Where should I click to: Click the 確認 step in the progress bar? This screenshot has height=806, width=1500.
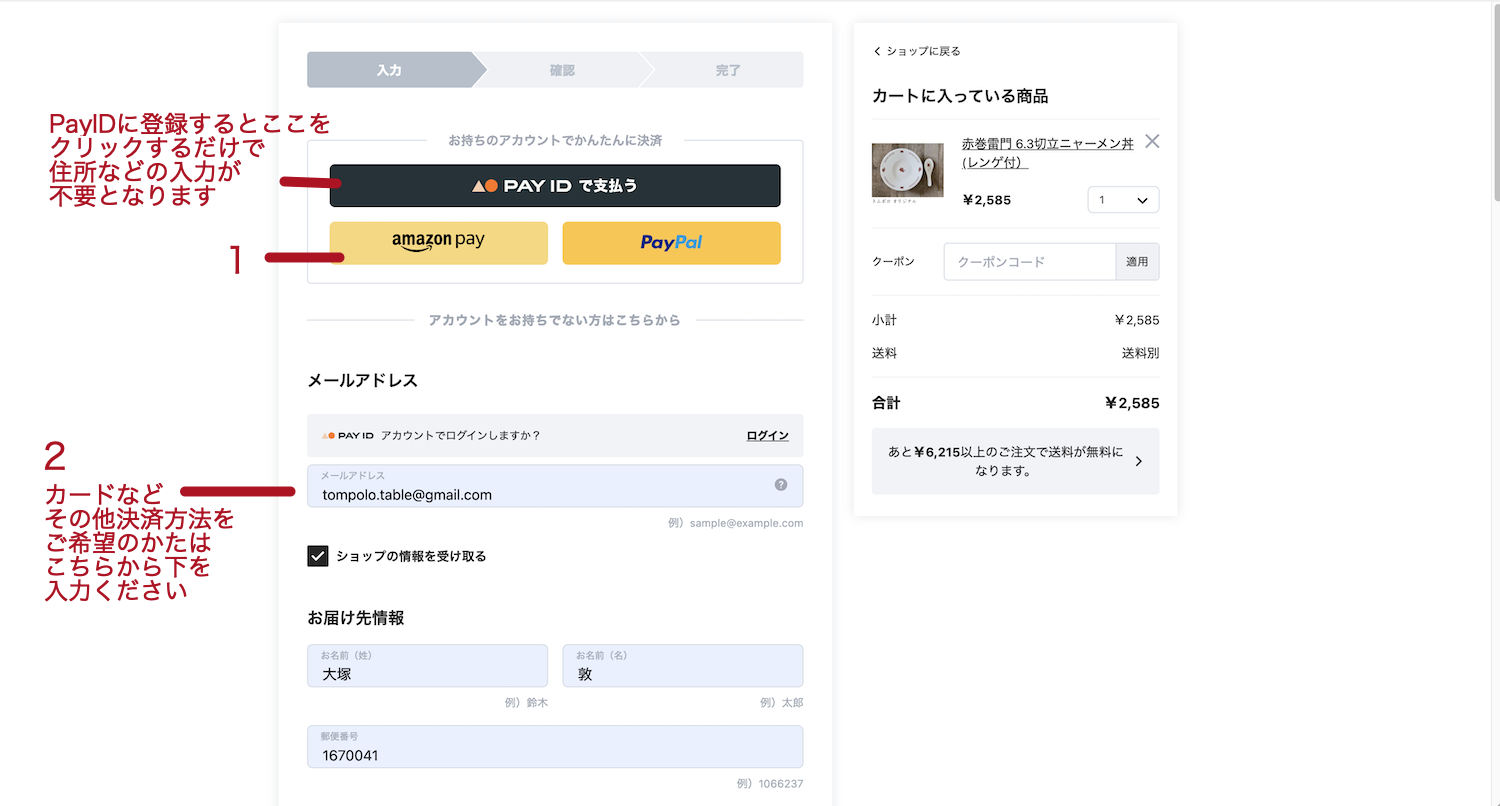[562, 70]
